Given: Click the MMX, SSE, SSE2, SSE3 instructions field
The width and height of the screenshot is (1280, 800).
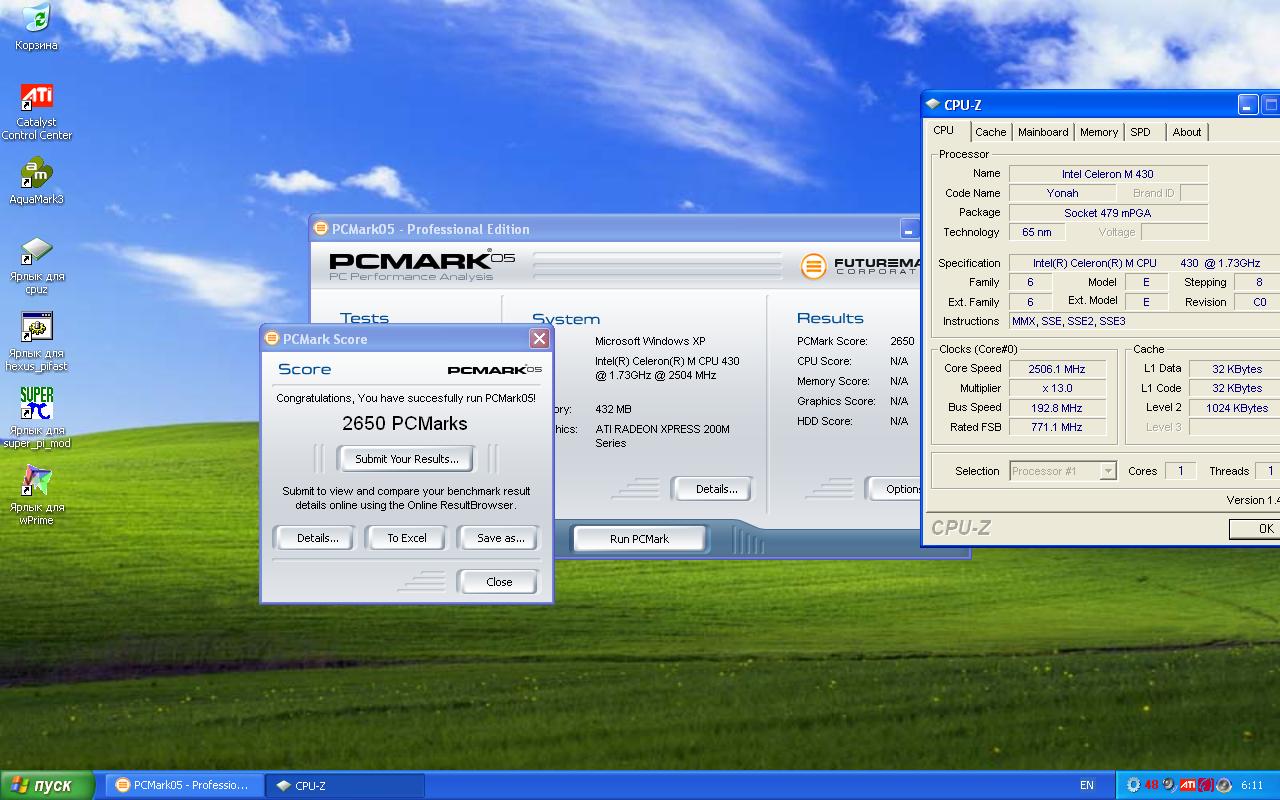Looking at the screenshot, I should (x=1144, y=321).
